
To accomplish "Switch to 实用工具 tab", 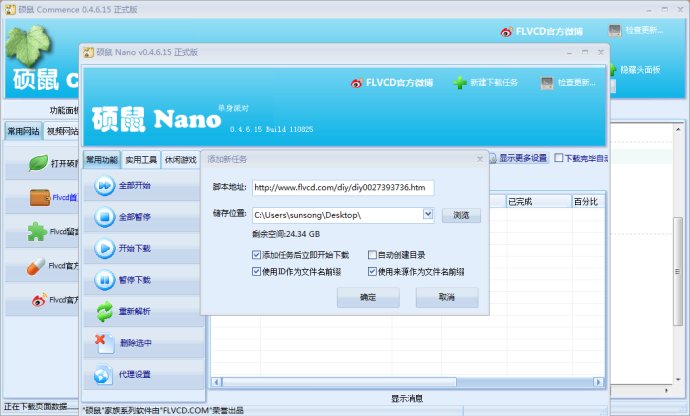I will pyautogui.click(x=141, y=160).
